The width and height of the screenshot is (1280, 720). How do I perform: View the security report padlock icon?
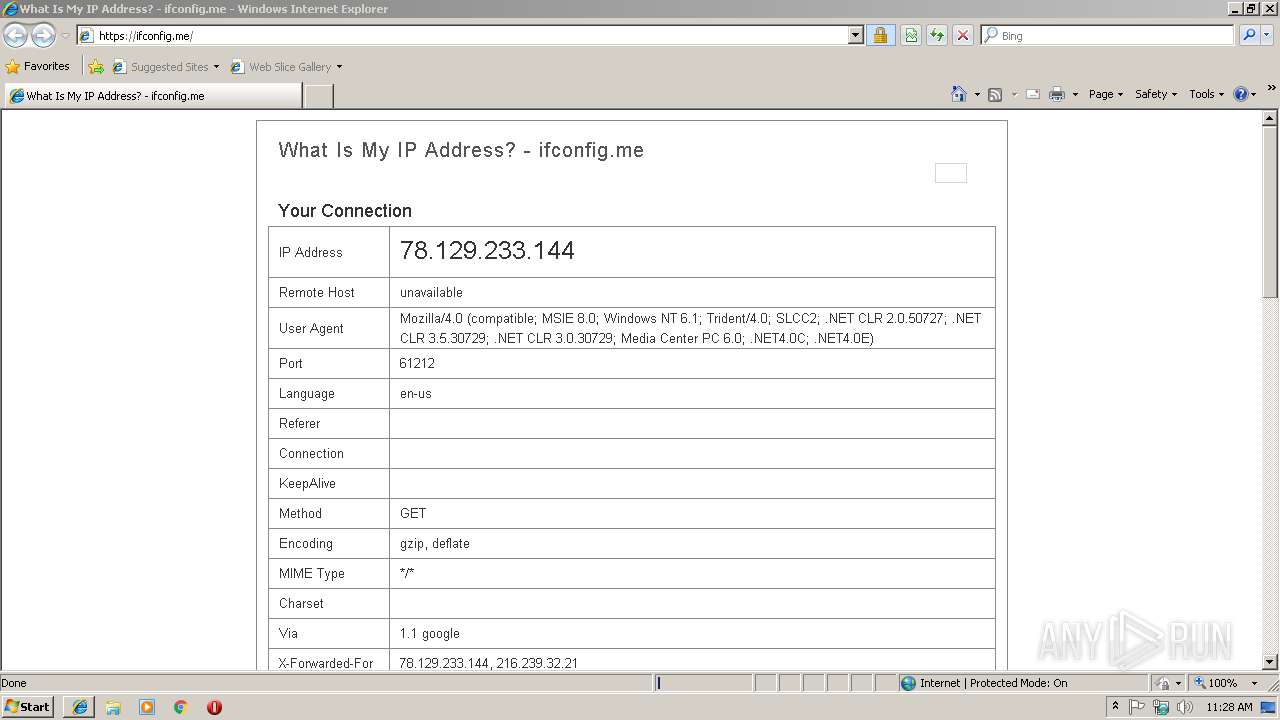pos(880,36)
